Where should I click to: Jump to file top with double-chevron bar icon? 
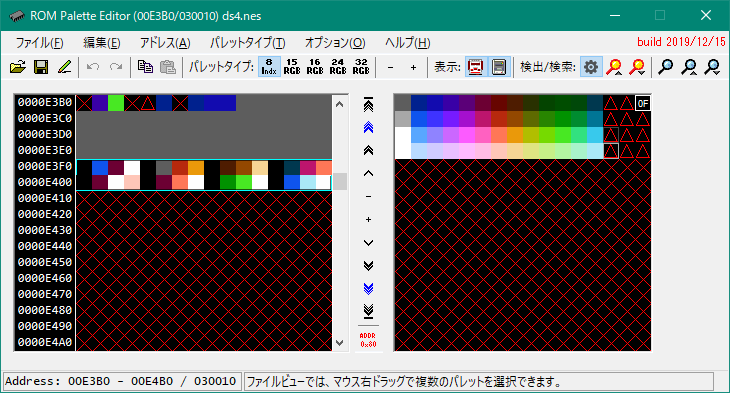(368, 105)
